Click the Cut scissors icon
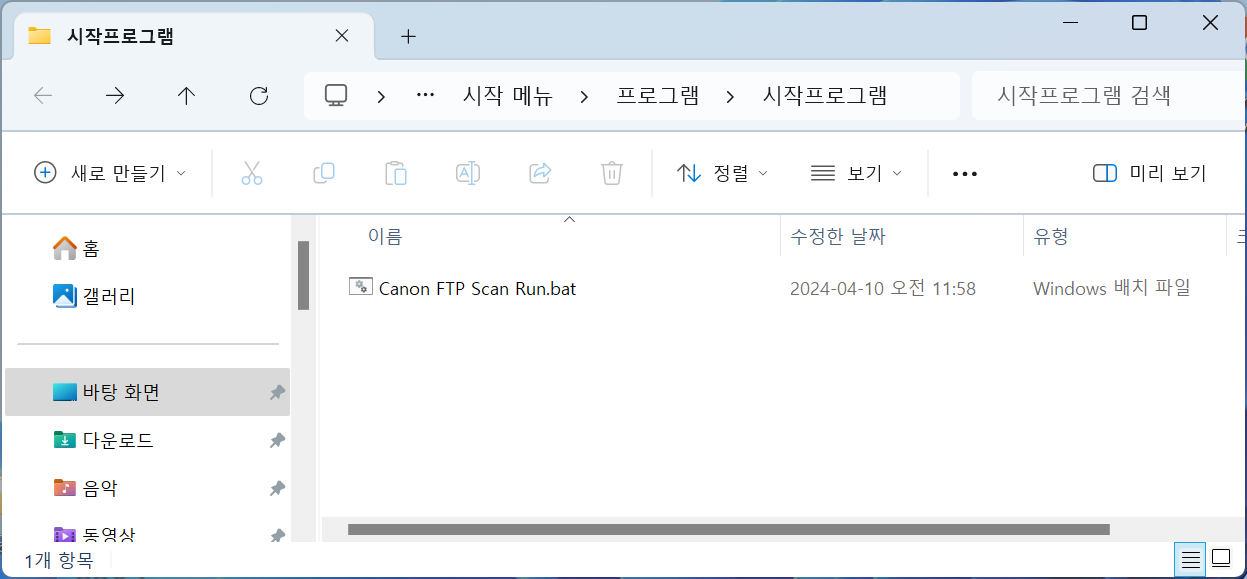Image resolution: width=1247 pixels, height=579 pixels. click(252, 173)
